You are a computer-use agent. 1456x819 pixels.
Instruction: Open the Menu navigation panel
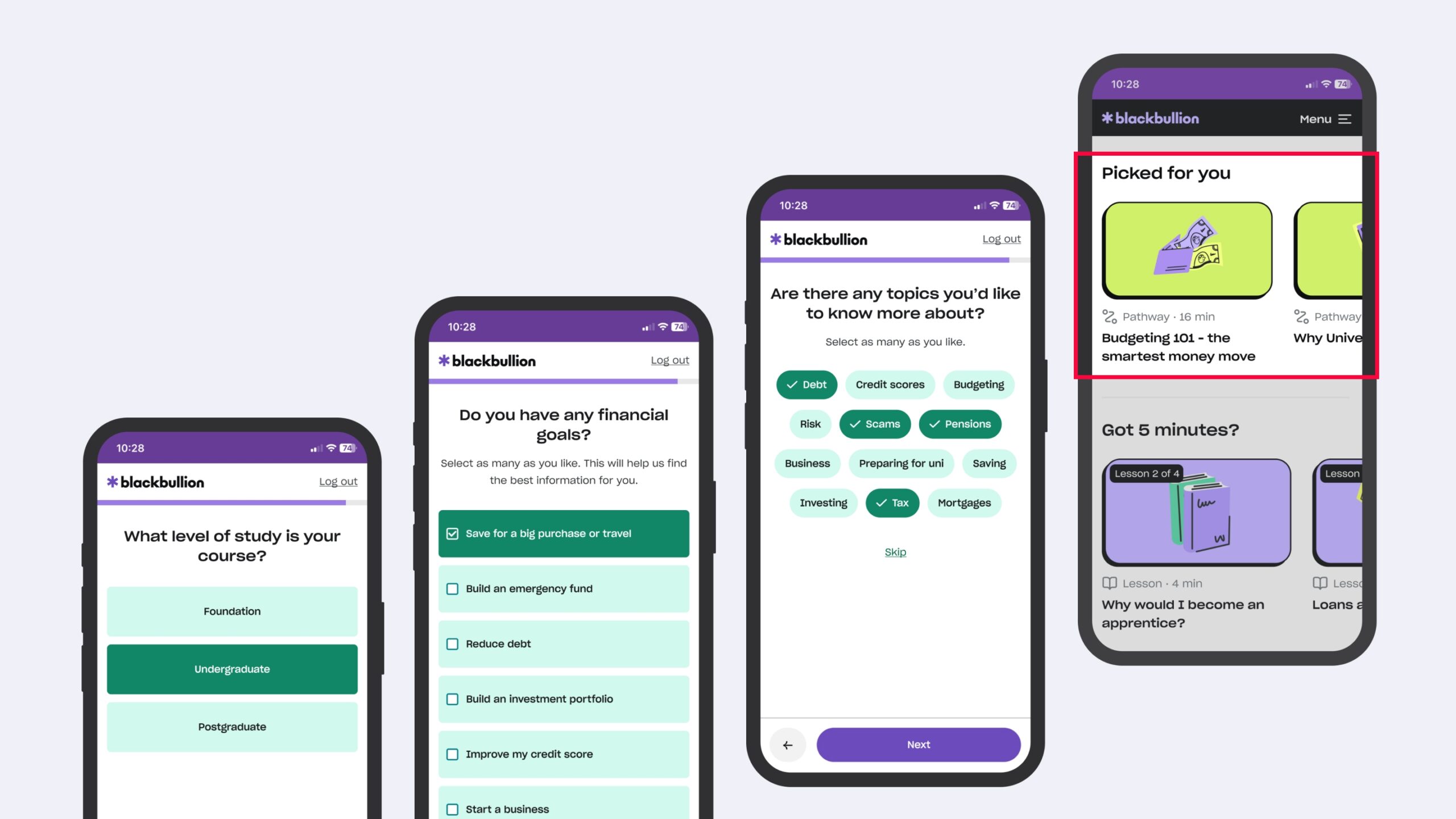(1326, 118)
